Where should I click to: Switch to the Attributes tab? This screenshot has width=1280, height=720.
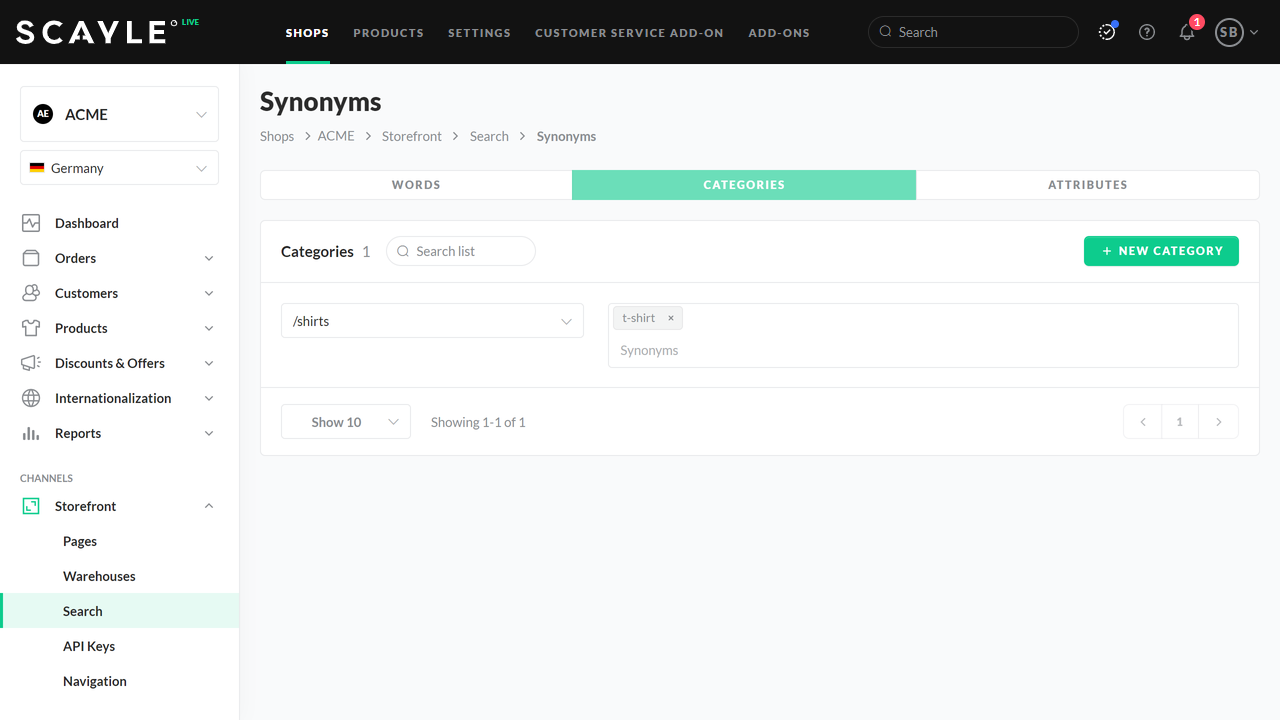(x=1087, y=185)
